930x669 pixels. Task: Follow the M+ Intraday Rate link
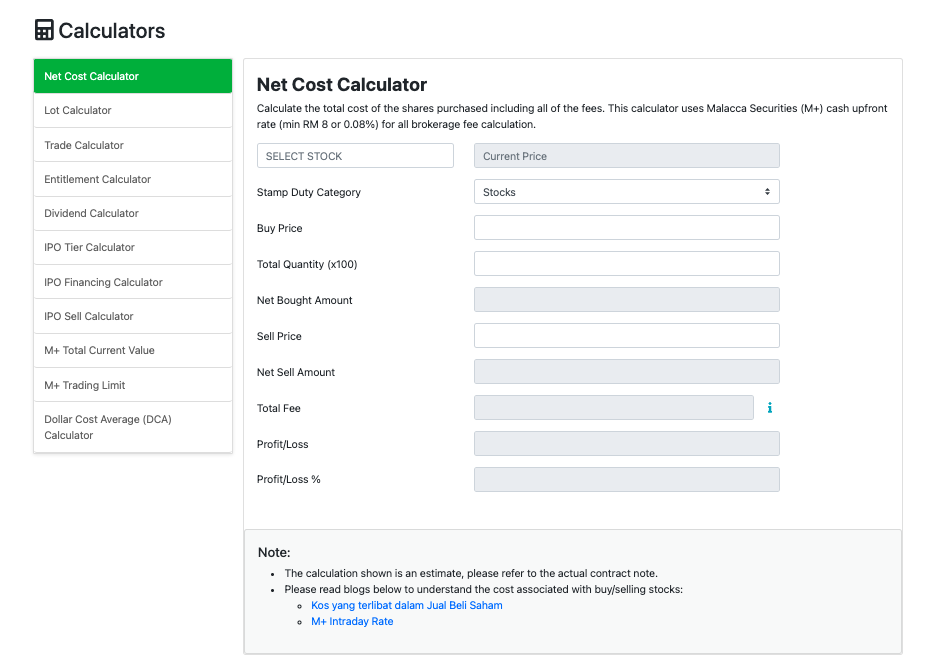click(x=352, y=621)
